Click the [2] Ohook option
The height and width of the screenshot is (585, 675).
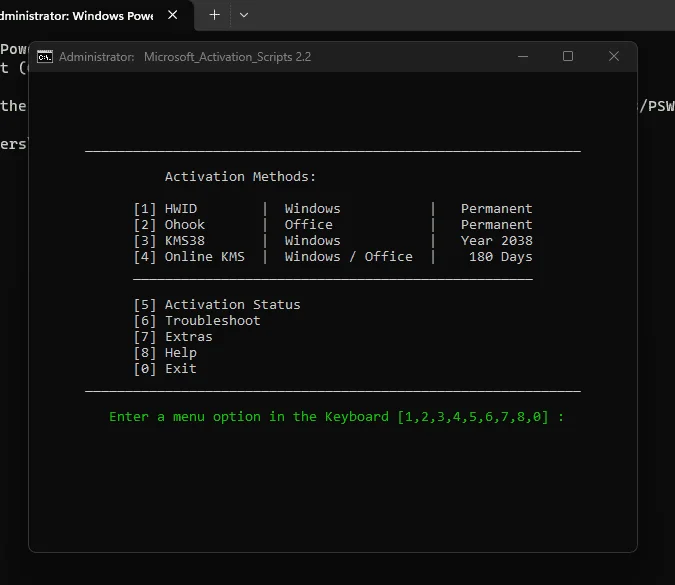pyautogui.click(x=169, y=225)
